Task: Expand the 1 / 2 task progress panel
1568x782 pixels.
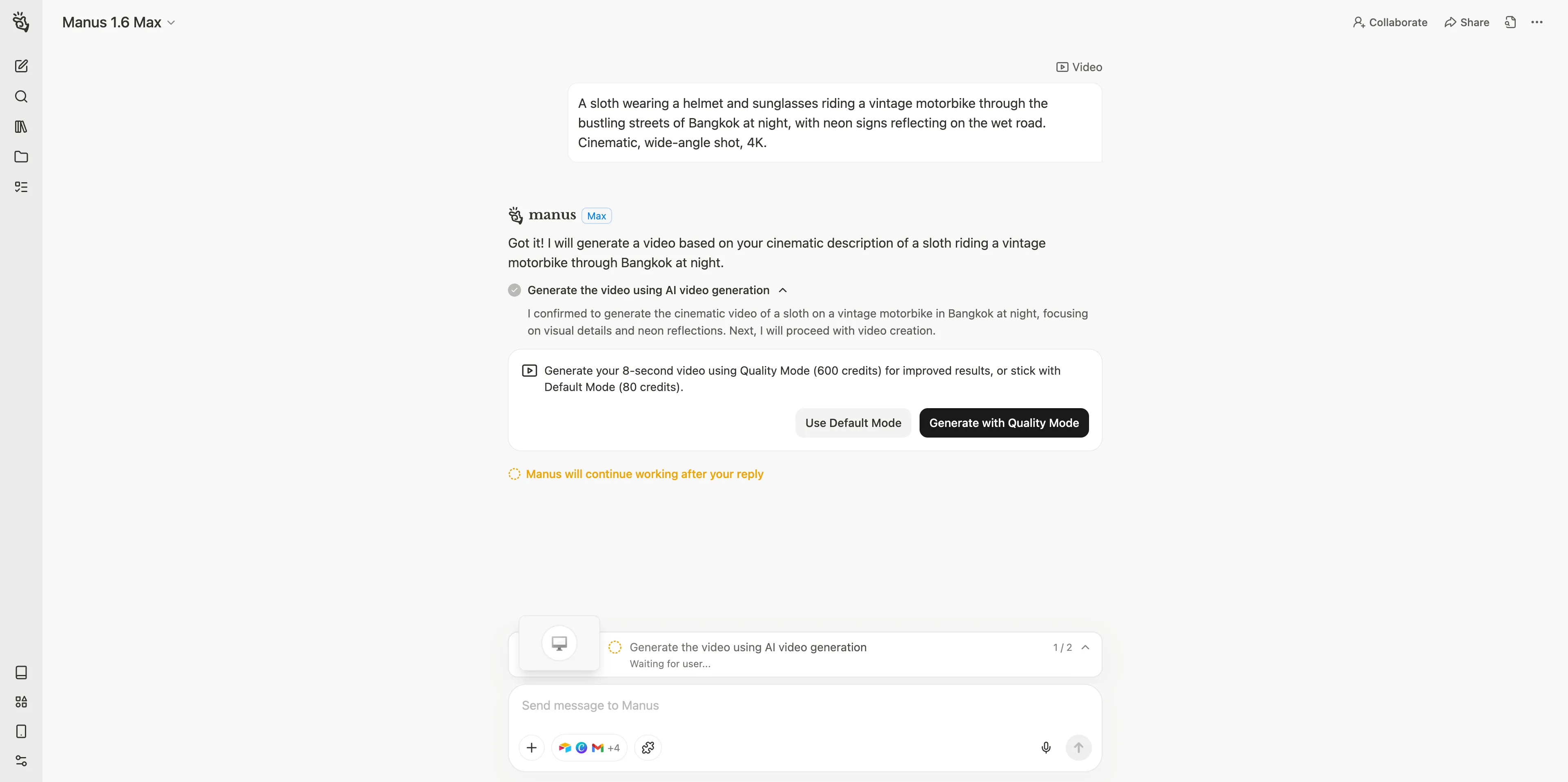Action: (1085, 648)
